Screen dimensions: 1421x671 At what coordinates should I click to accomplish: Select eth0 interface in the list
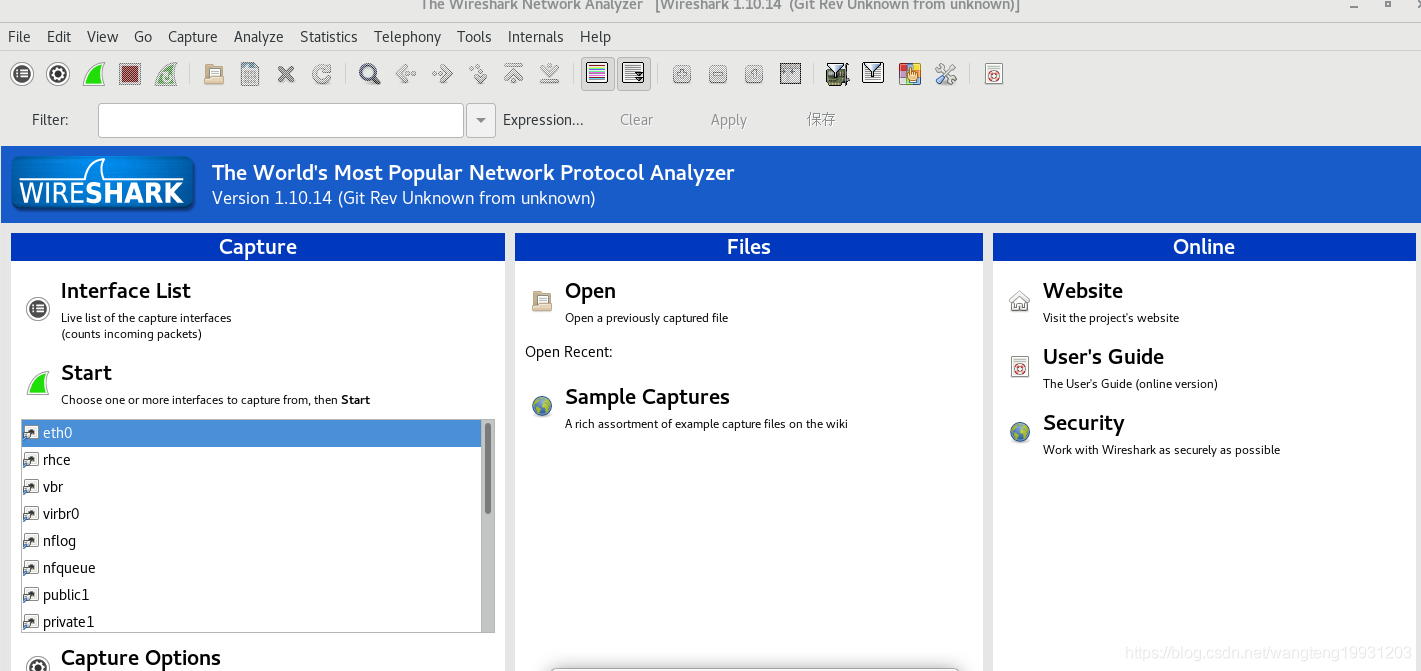pos(251,433)
